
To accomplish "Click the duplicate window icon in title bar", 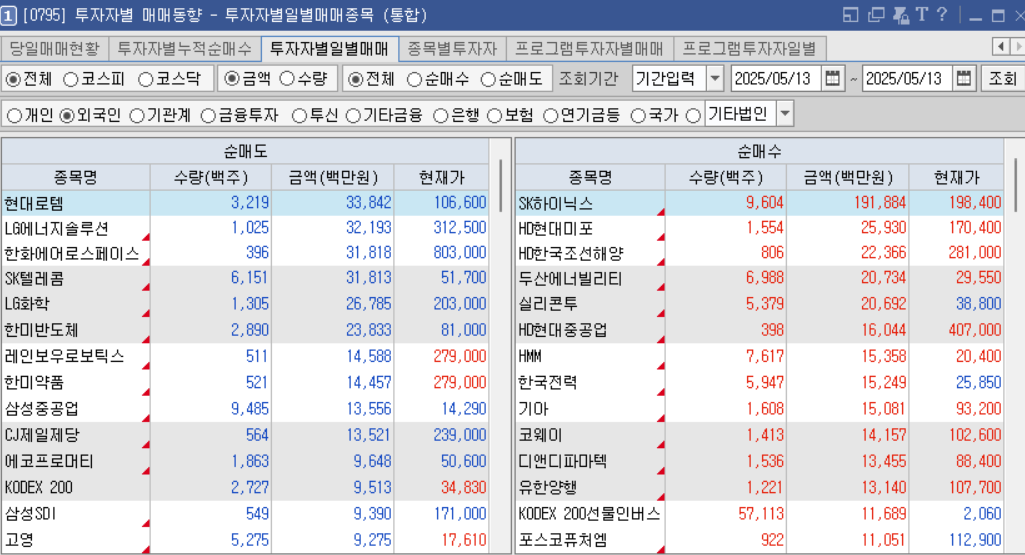I will click(876, 15).
